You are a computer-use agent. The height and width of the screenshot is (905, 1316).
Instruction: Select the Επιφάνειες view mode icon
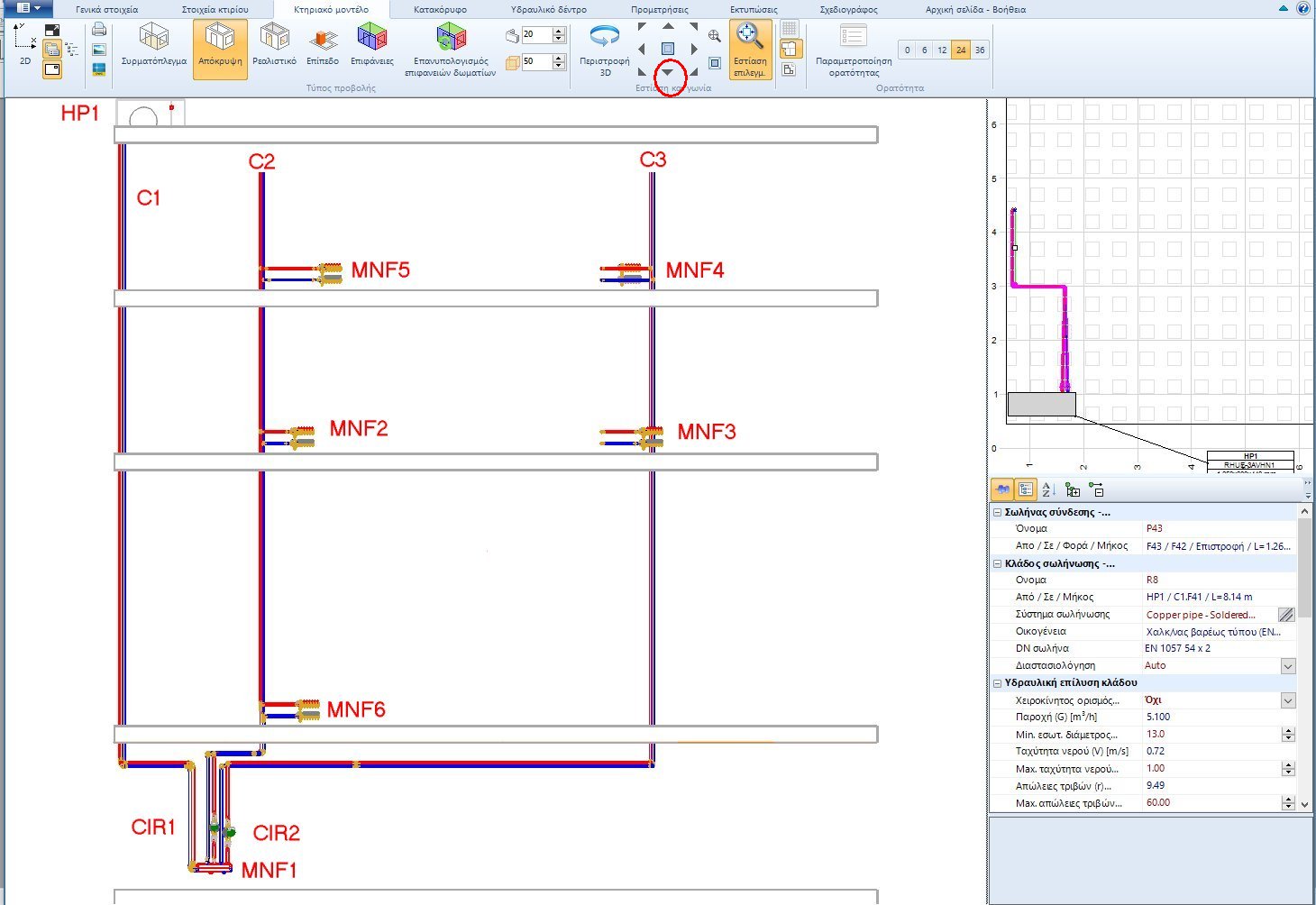(372, 42)
